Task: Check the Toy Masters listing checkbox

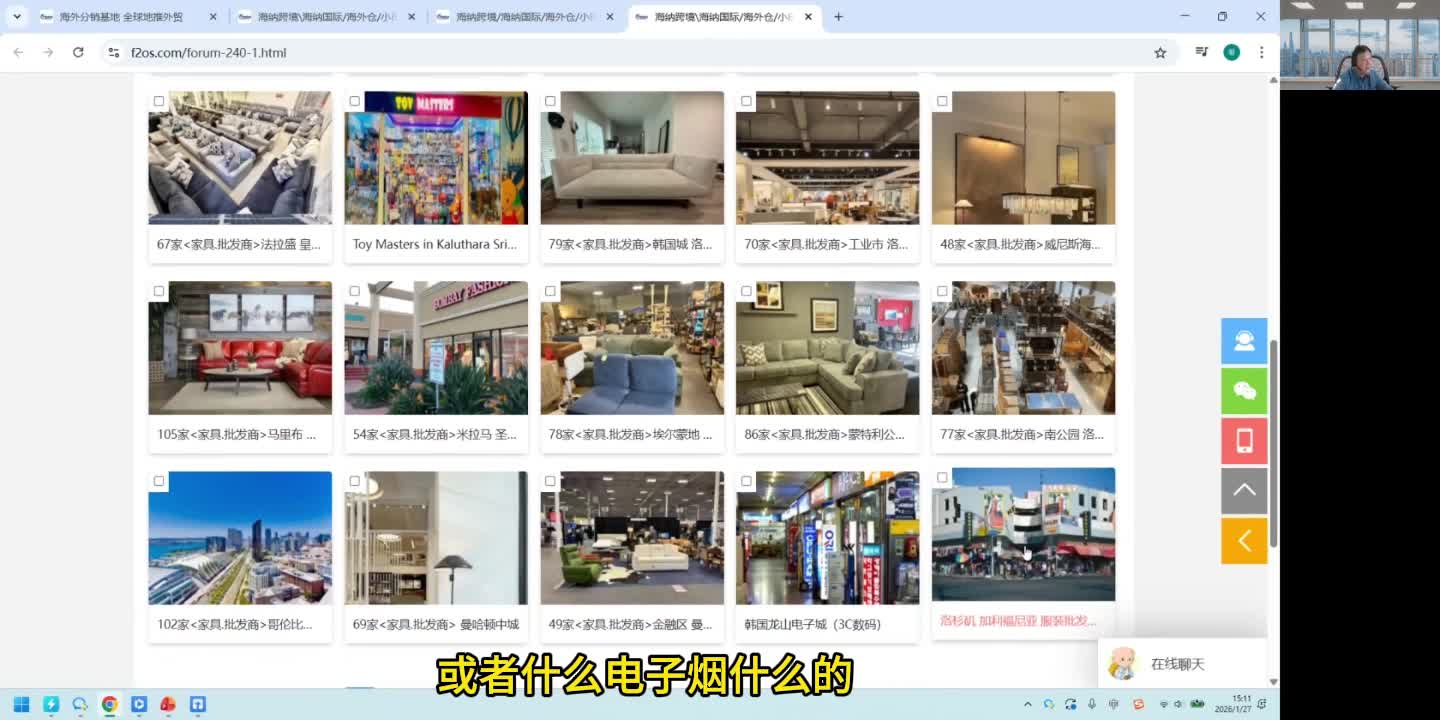Action: pos(354,101)
